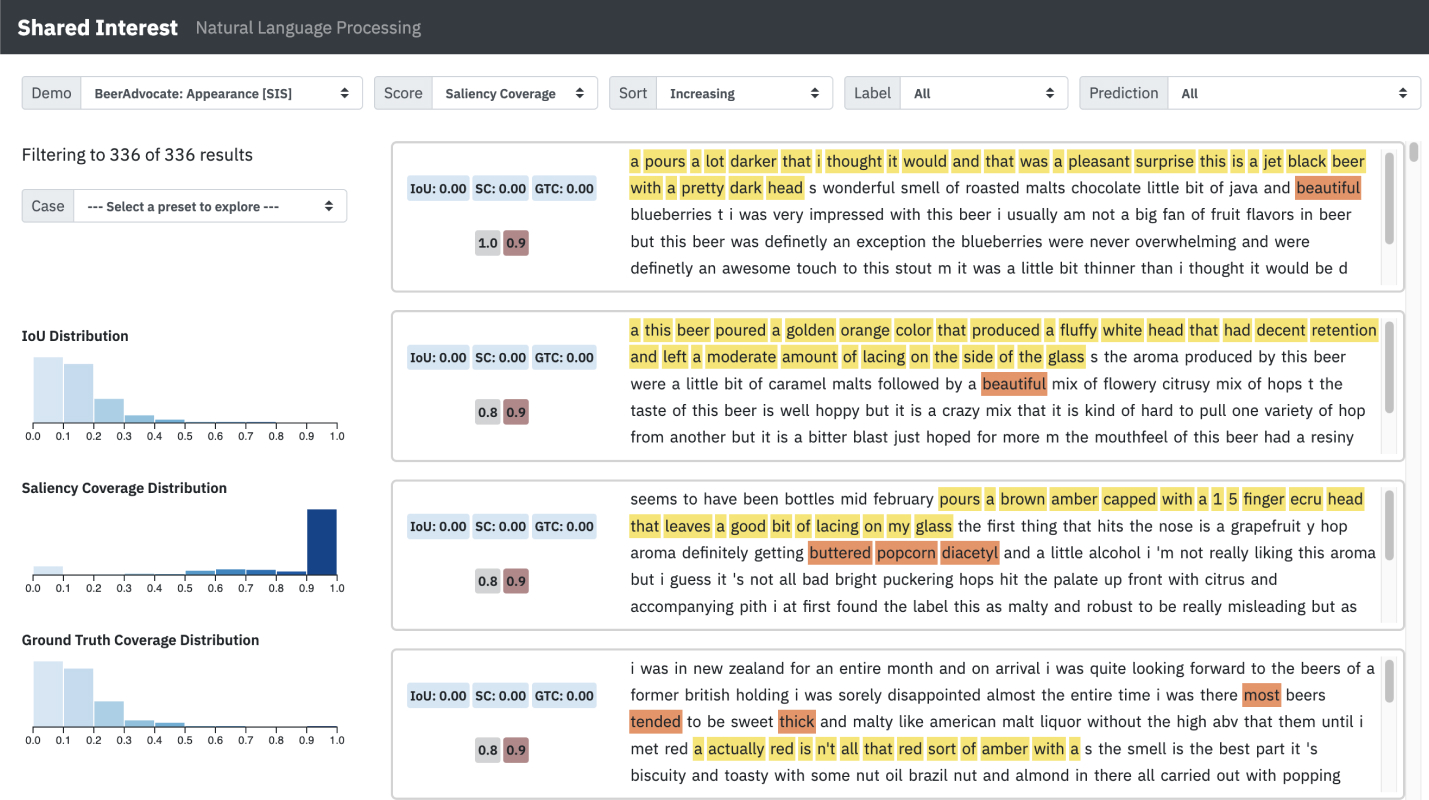Open the Label filter dropdown
Image resolution: width=1429 pixels, height=800 pixels.
pyautogui.click(x=984, y=92)
